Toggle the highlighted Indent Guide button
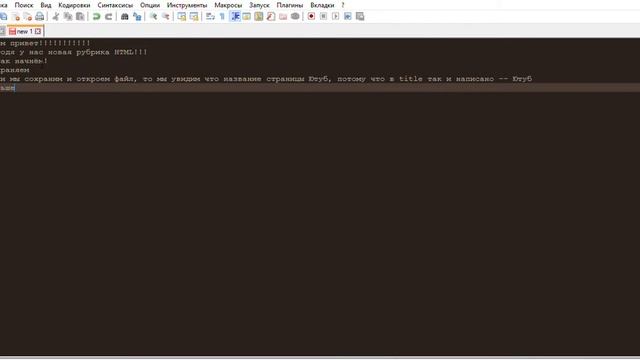 coord(235,16)
